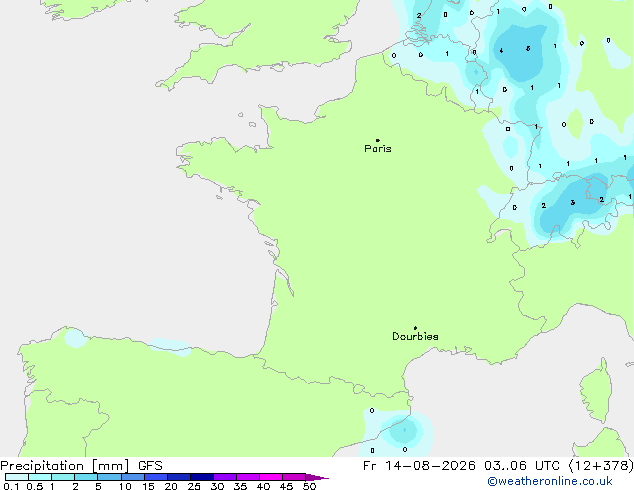Click the 15–20 mm legend swatch
Image resolution: width=634 pixels, height=490 pixels.
click(x=156, y=477)
